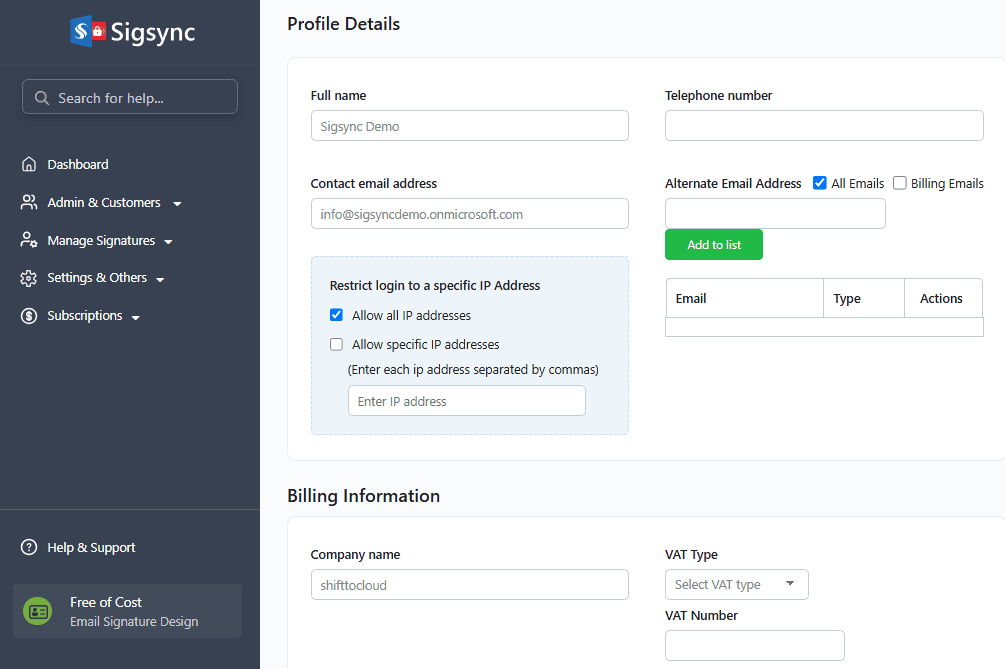The height and width of the screenshot is (669, 1005).
Task: Enable the Billing Emails checkbox
Action: tap(900, 183)
